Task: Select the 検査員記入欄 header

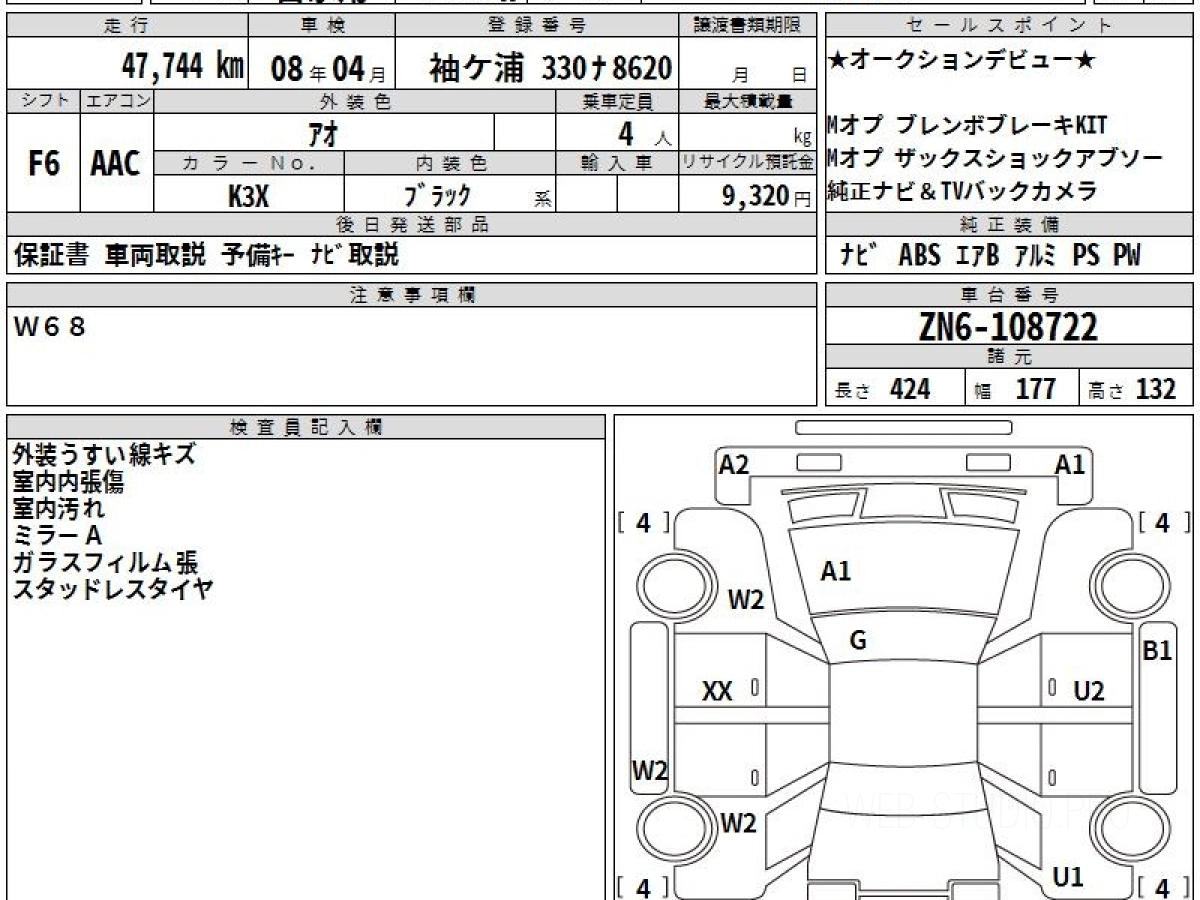Action: [306, 427]
